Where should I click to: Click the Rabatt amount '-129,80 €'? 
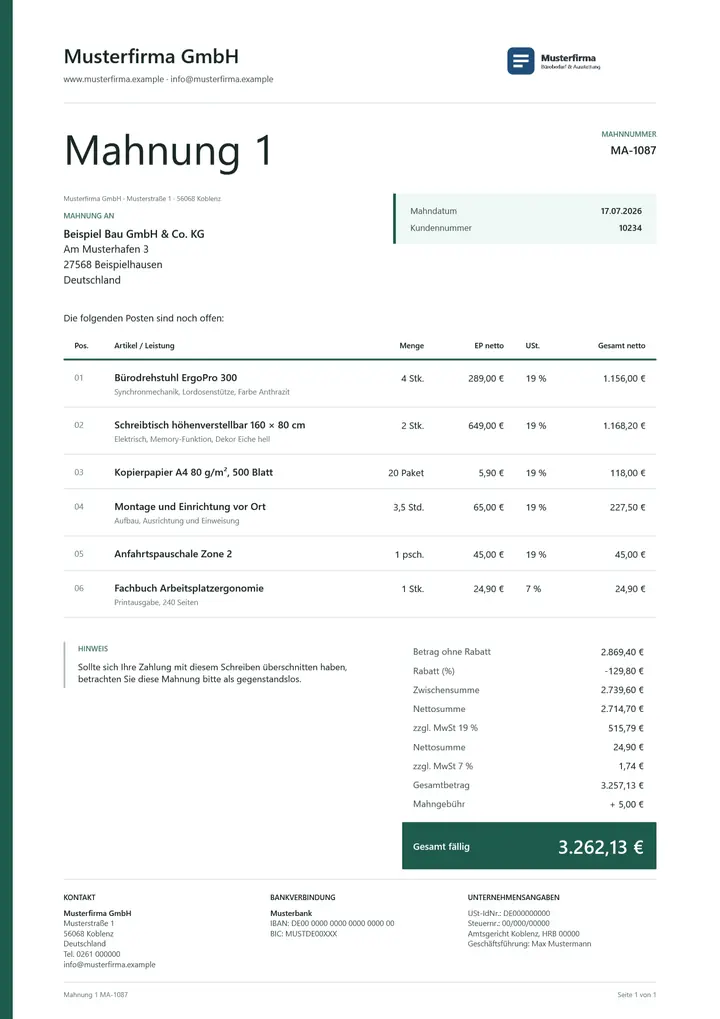pyautogui.click(x=624, y=671)
